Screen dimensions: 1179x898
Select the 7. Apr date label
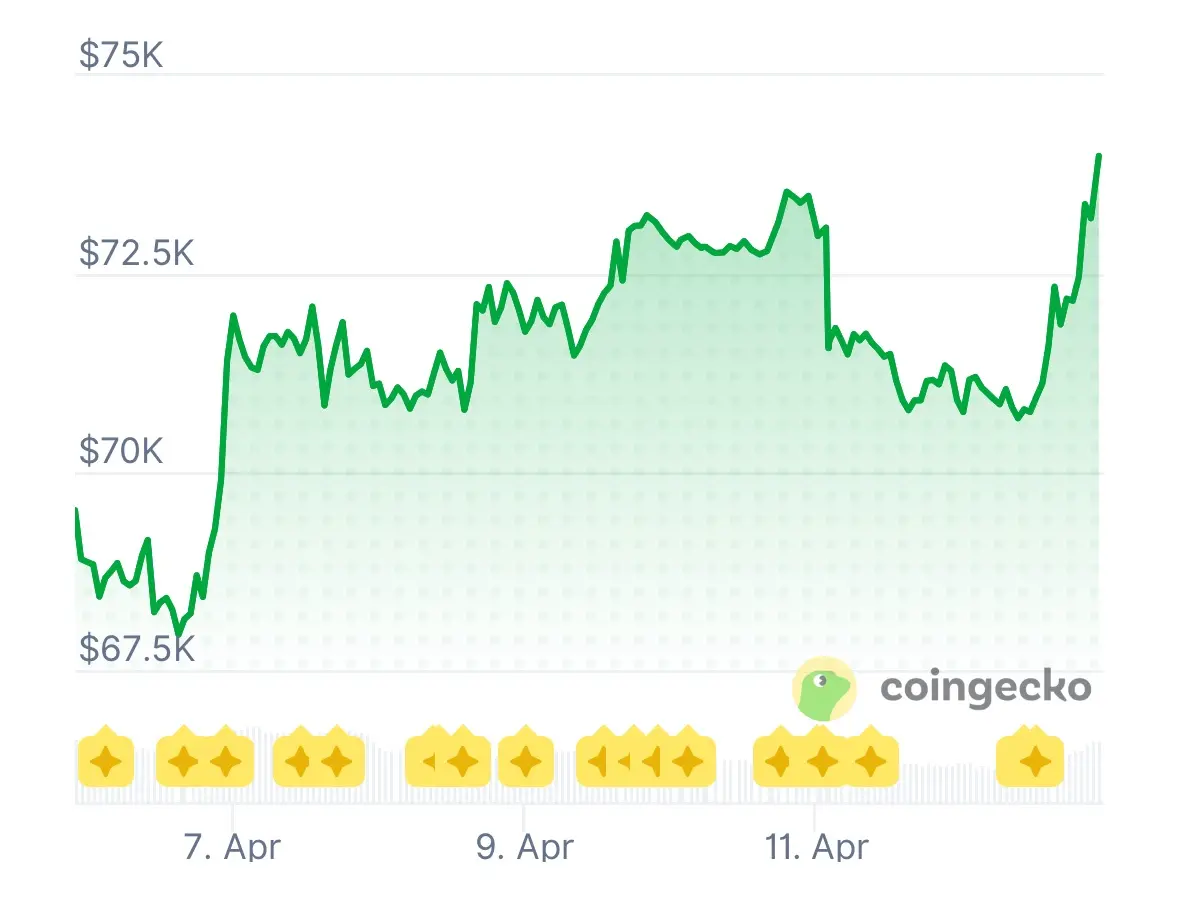click(x=233, y=847)
